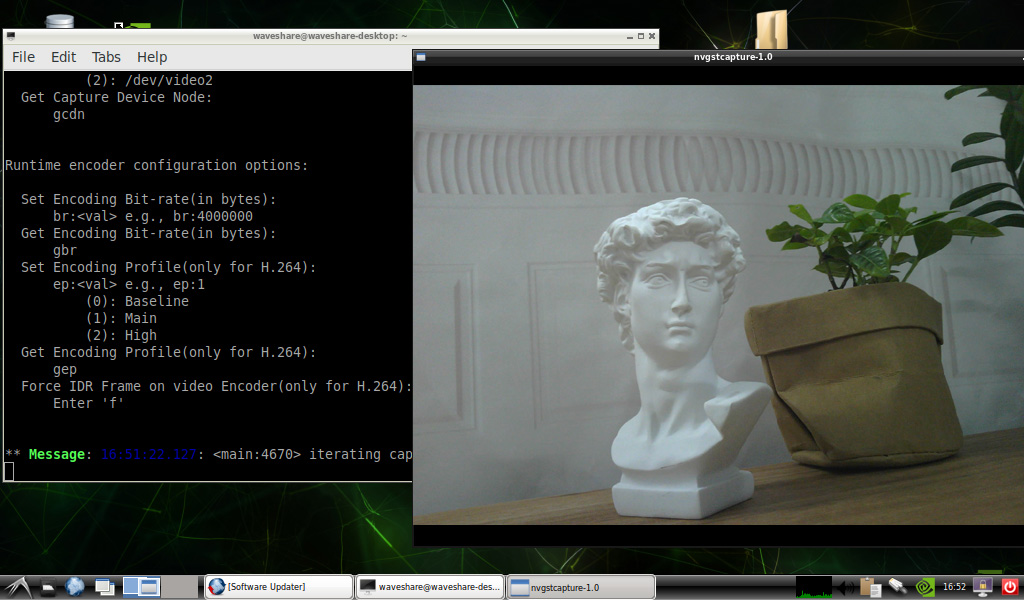Open the web browser launcher icon
Screen dimensions: 1024x600
tap(75, 587)
